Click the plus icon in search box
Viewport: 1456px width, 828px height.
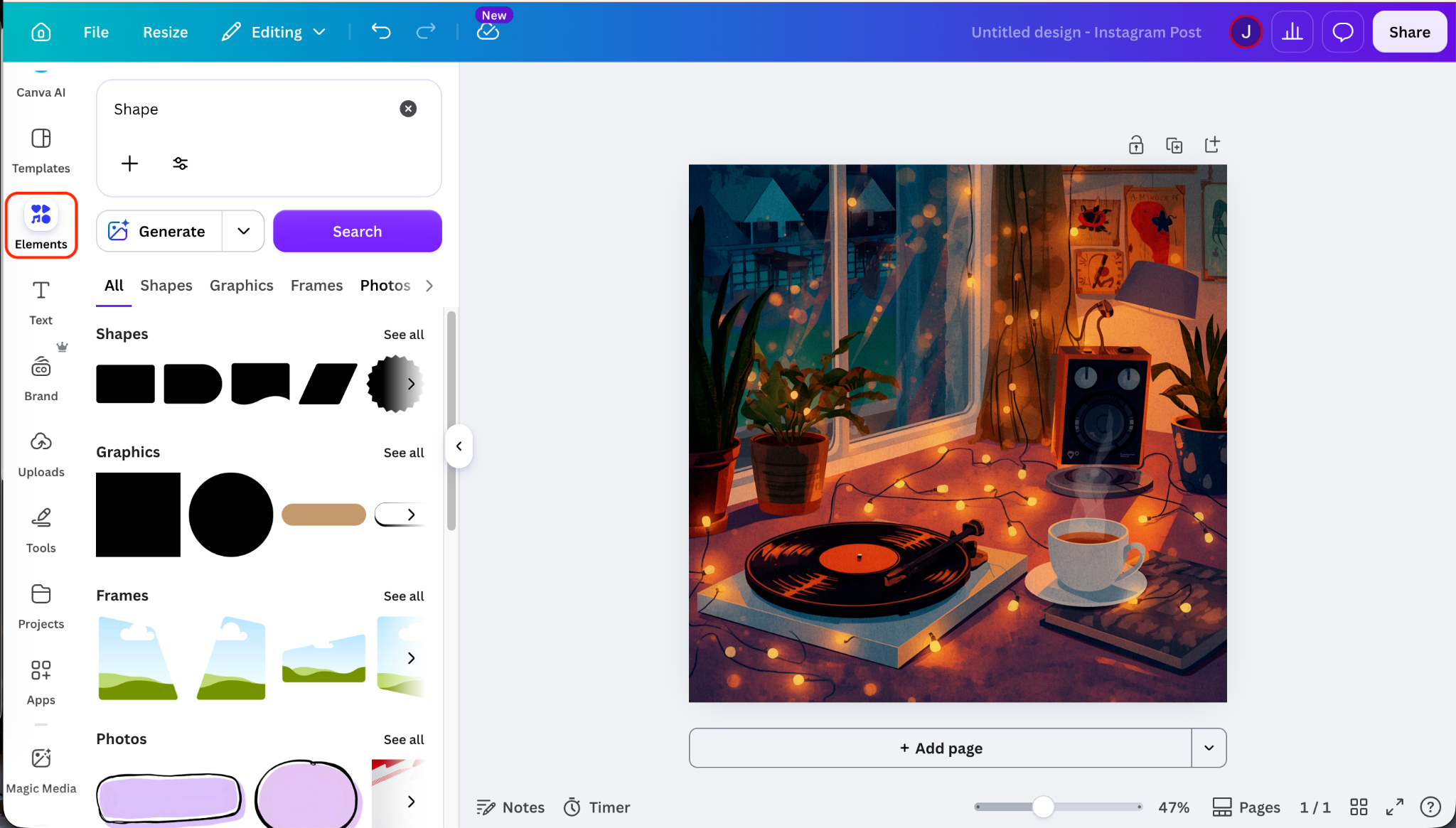129,163
